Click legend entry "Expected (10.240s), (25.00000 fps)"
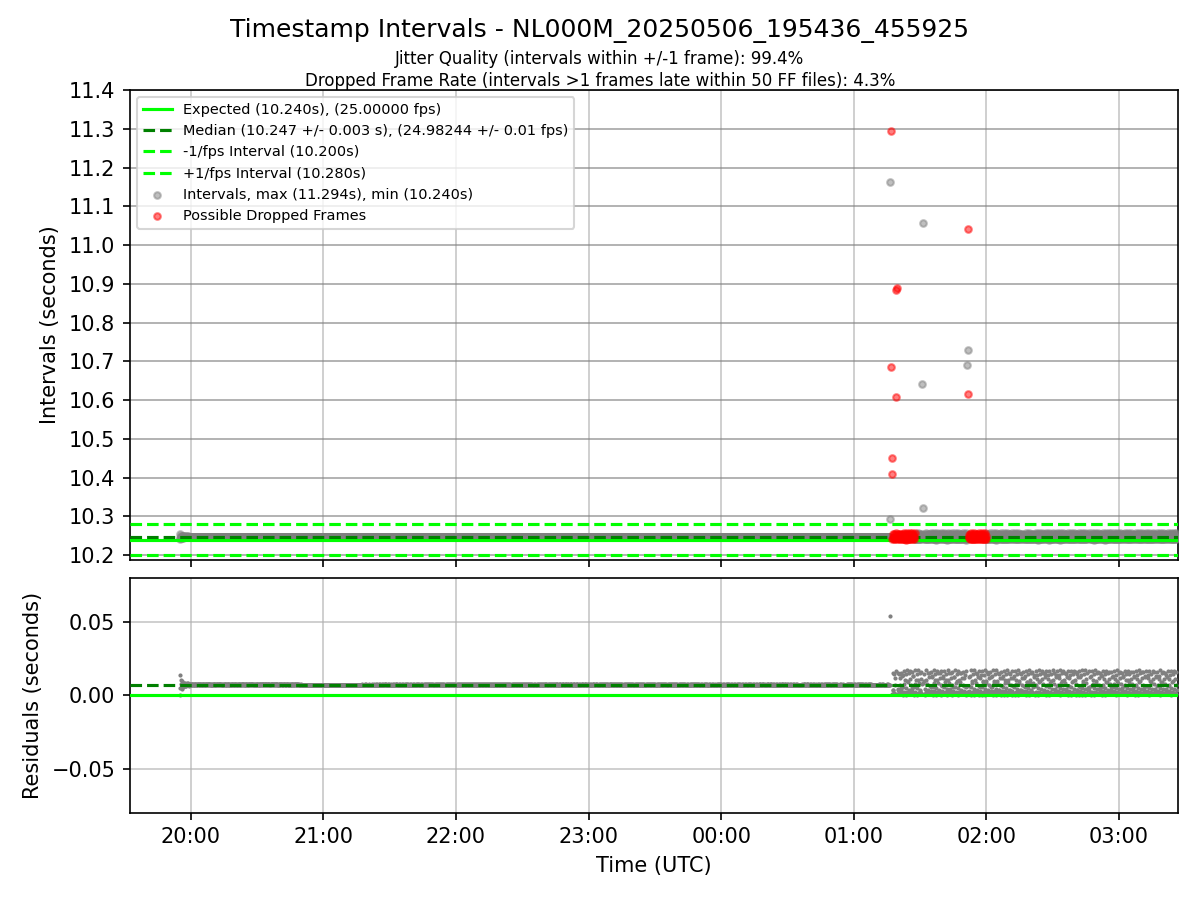The height and width of the screenshot is (900, 1200). pos(312,109)
